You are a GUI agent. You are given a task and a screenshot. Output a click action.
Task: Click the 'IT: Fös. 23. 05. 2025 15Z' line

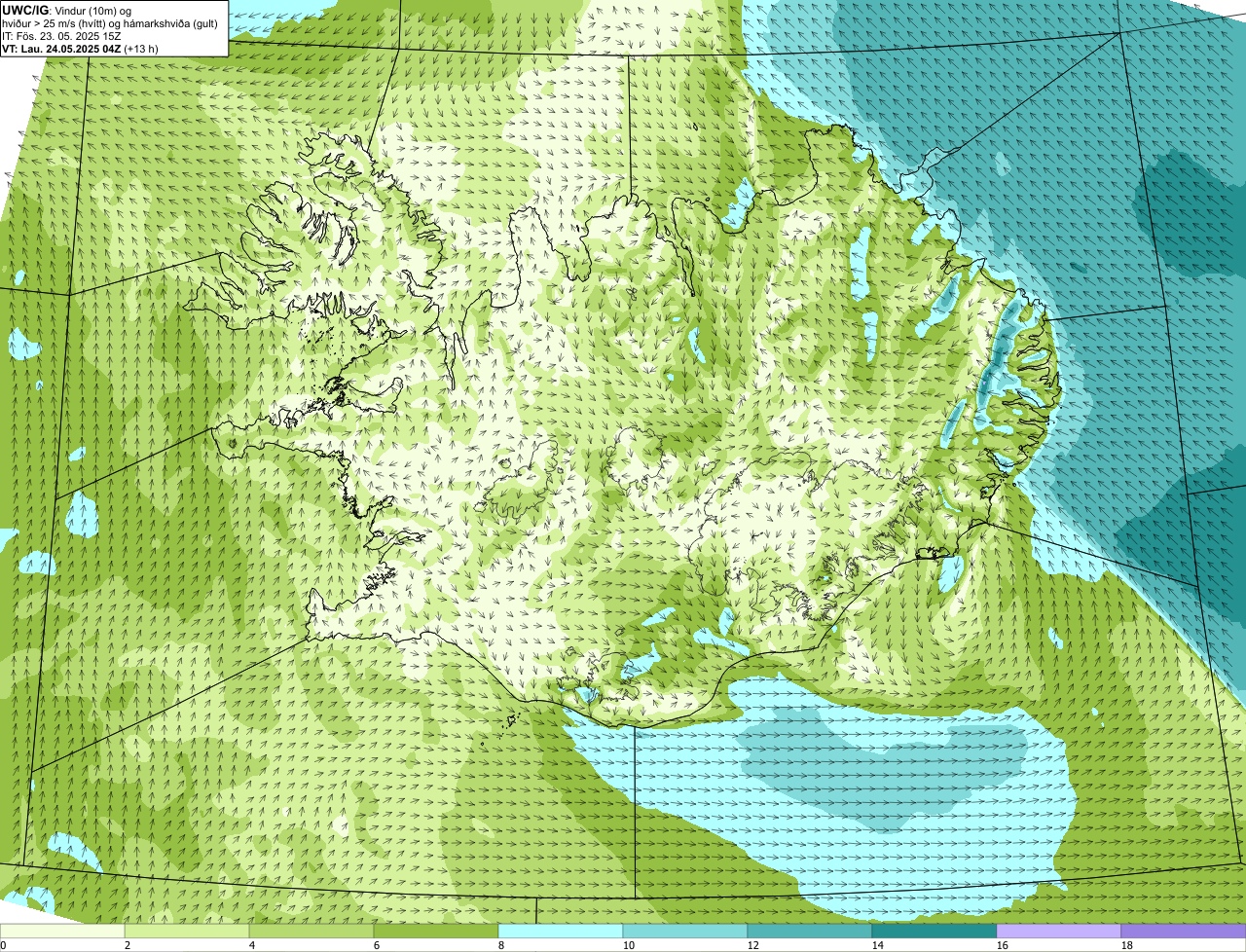click(x=61, y=36)
